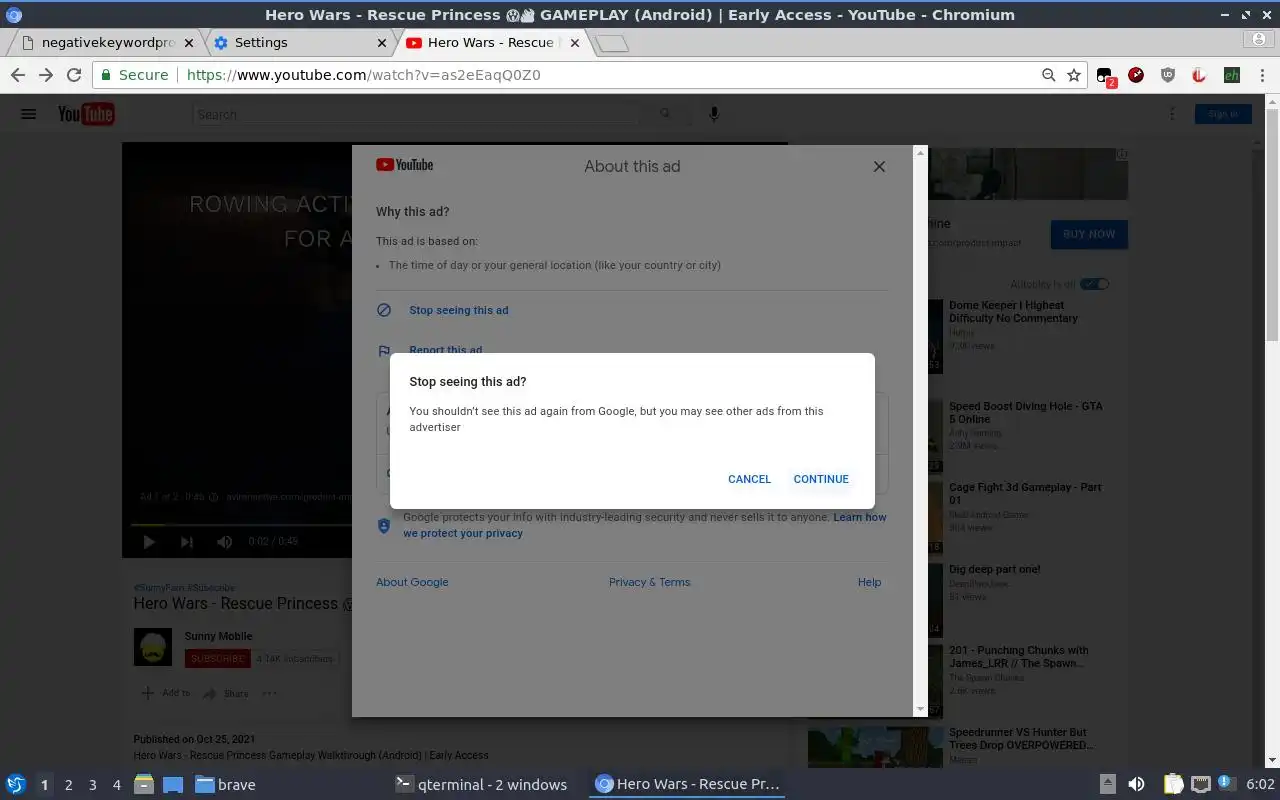Close the About this ad panel with the X
The height and width of the screenshot is (800, 1280).
coord(879,167)
